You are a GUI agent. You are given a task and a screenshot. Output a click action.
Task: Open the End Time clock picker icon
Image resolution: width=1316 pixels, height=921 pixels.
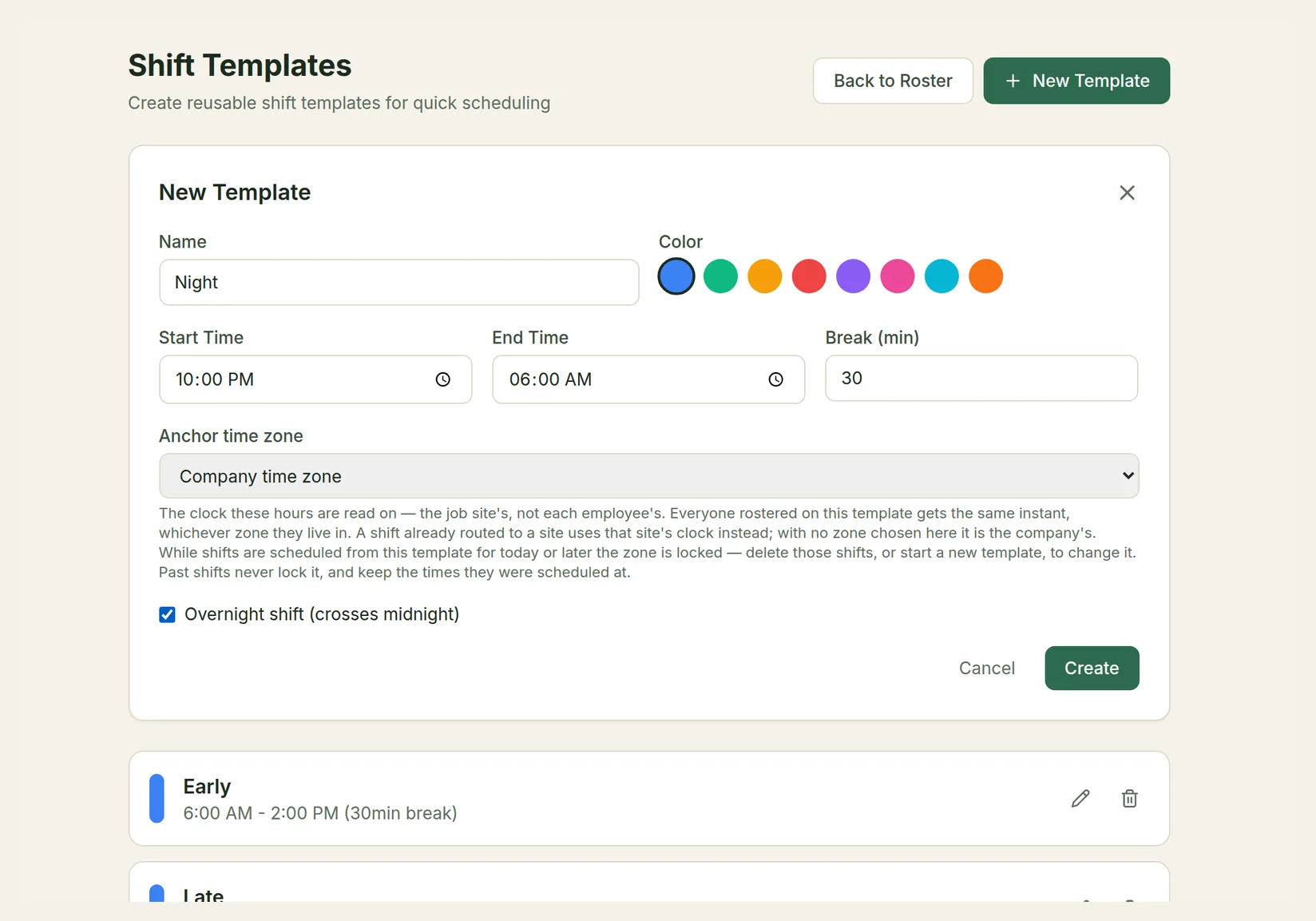click(776, 379)
